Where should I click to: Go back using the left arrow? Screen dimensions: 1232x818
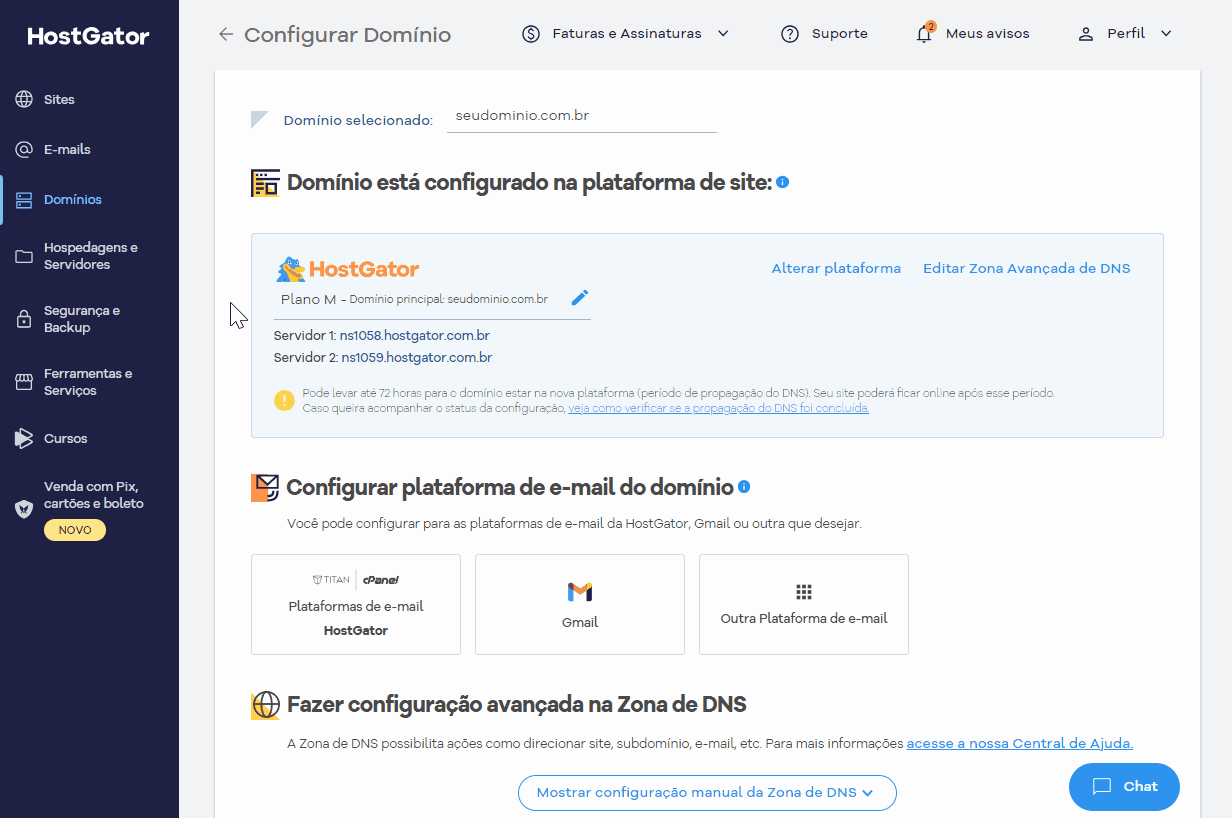pyautogui.click(x=226, y=35)
